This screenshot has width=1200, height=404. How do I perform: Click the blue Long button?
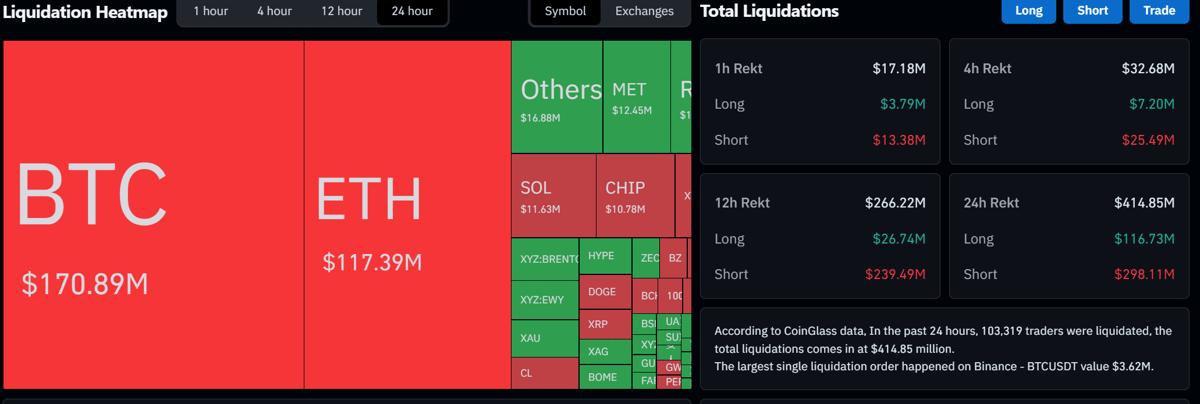(1028, 11)
